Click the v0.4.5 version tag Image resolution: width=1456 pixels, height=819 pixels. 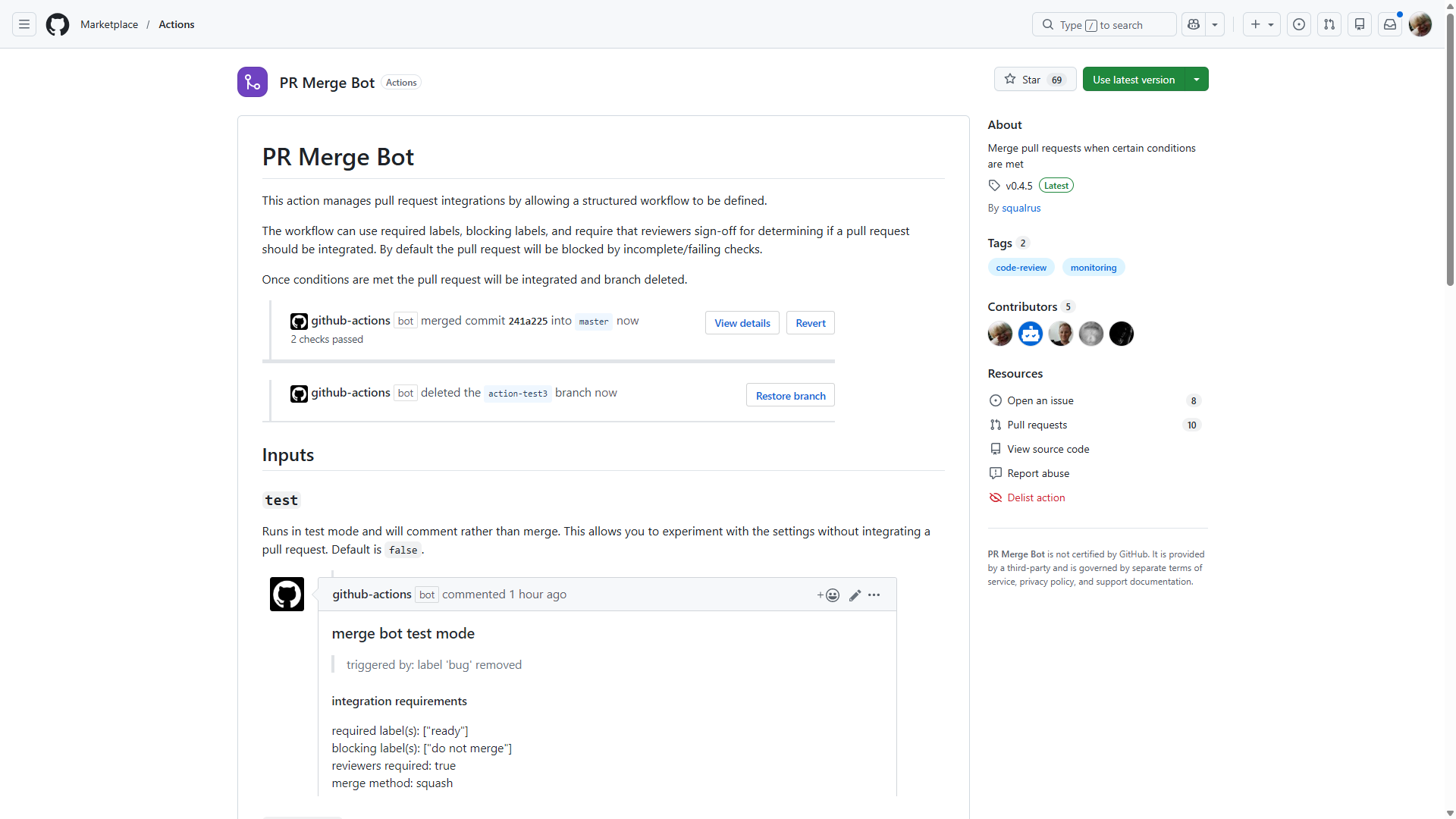[1019, 186]
